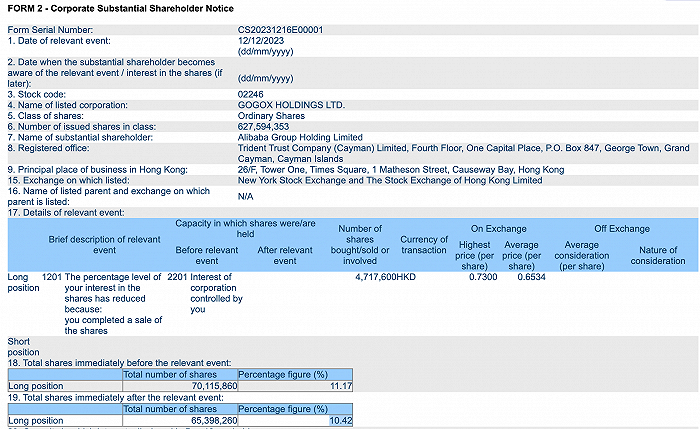Select the before-event share total 70,115,860
This screenshot has height=429, width=700.
pos(214,386)
